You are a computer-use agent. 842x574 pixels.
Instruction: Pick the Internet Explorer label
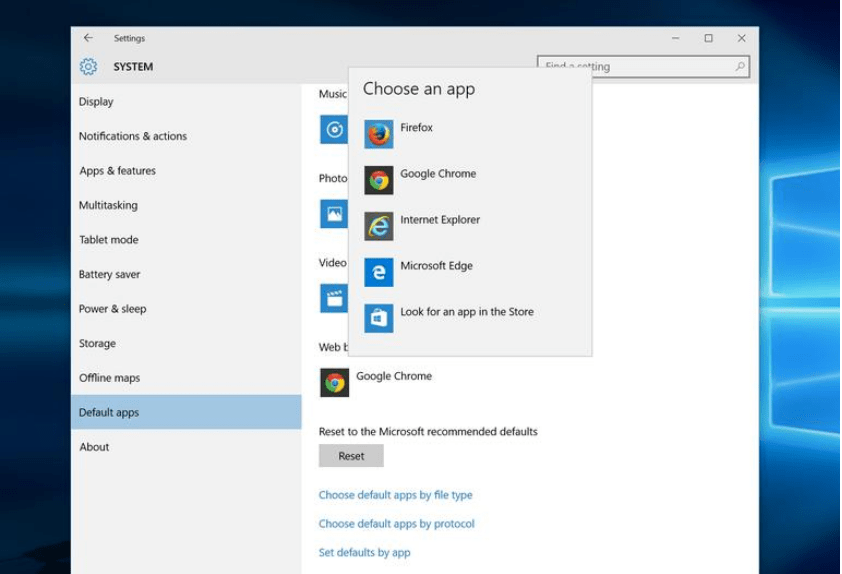pyautogui.click(x=440, y=220)
